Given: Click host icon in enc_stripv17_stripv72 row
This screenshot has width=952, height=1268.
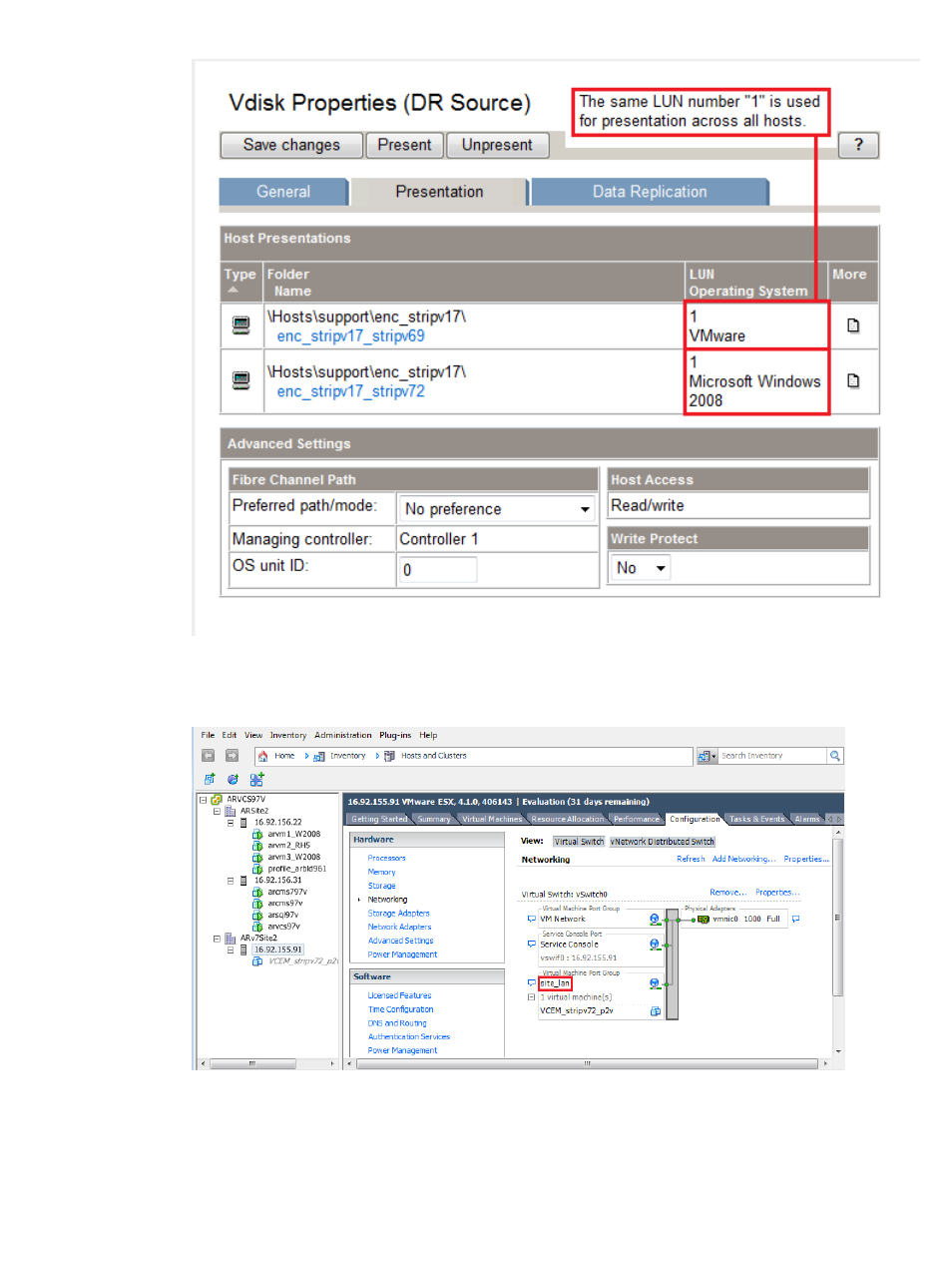Looking at the screenshot, I should 240,379.
